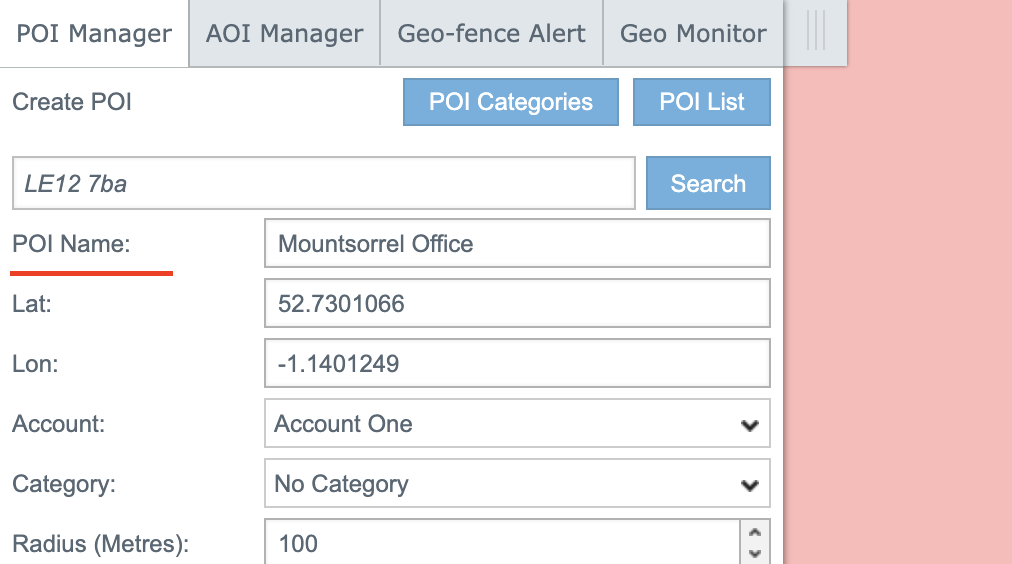The width and height of the screenshot is (1012, 564).
Task: Grab the panel drag handle grip
Action: tap(816, 33)
